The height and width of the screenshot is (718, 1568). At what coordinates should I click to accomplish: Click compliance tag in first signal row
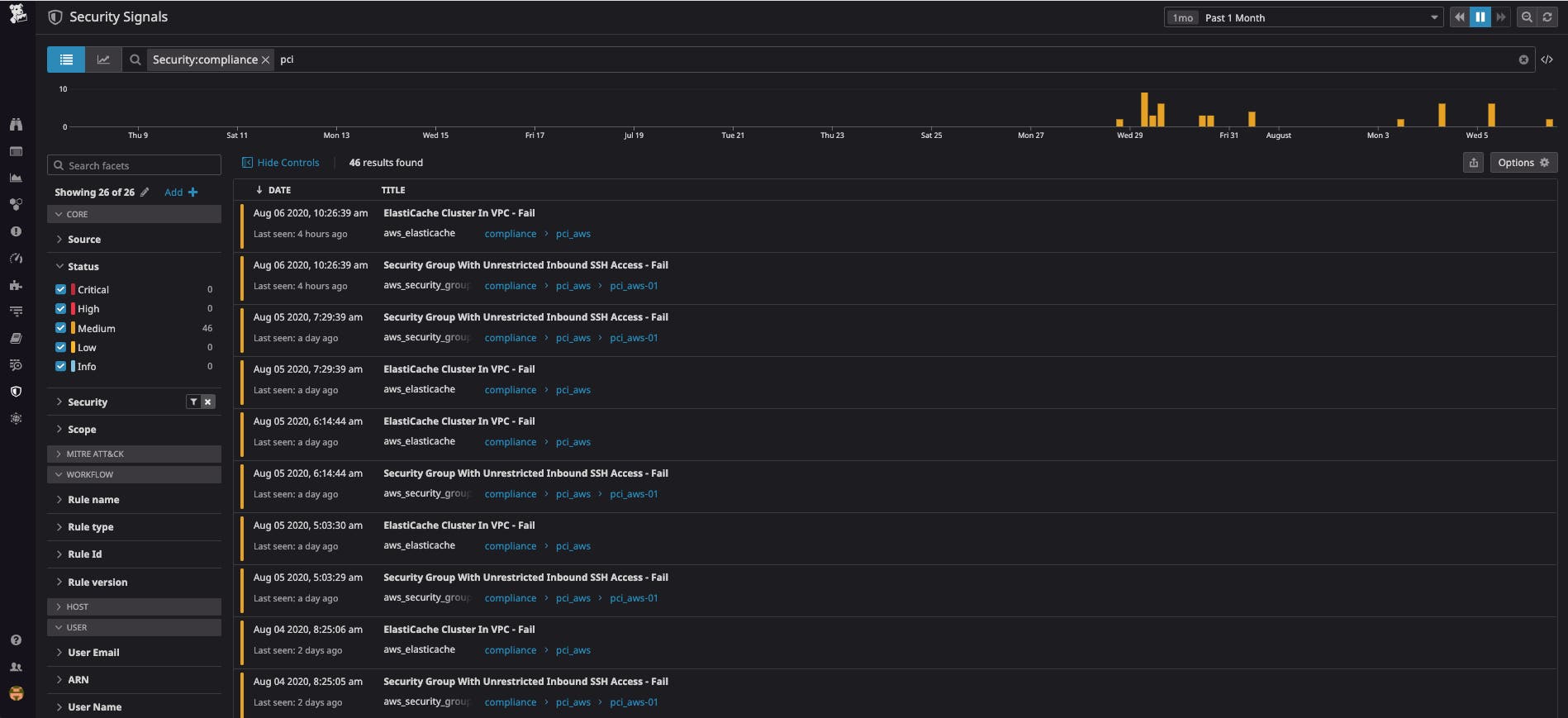click(510, 234)
